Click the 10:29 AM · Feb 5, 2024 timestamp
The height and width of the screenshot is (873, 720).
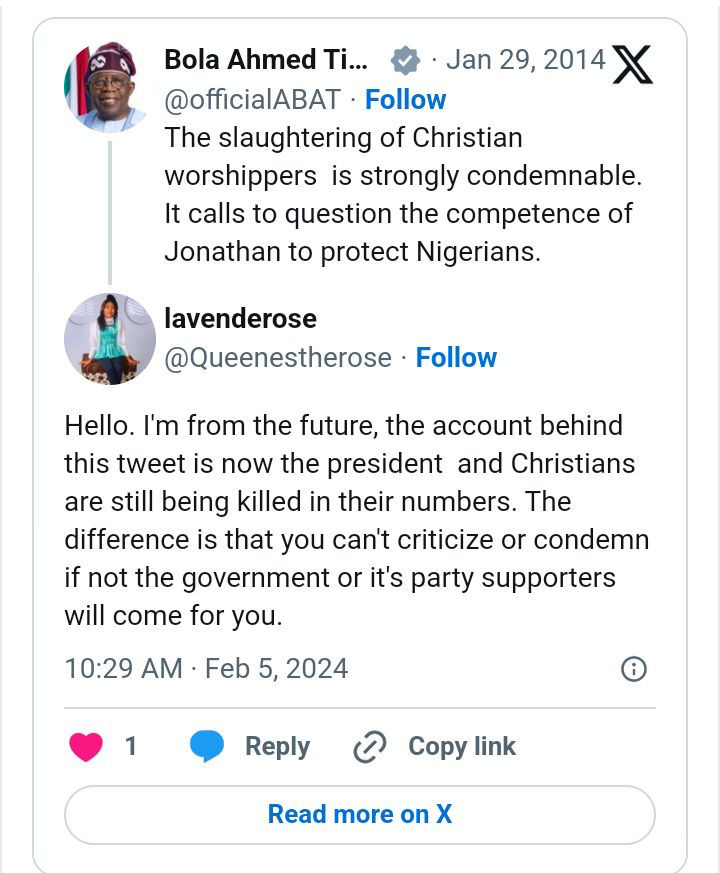pos(206,668)
